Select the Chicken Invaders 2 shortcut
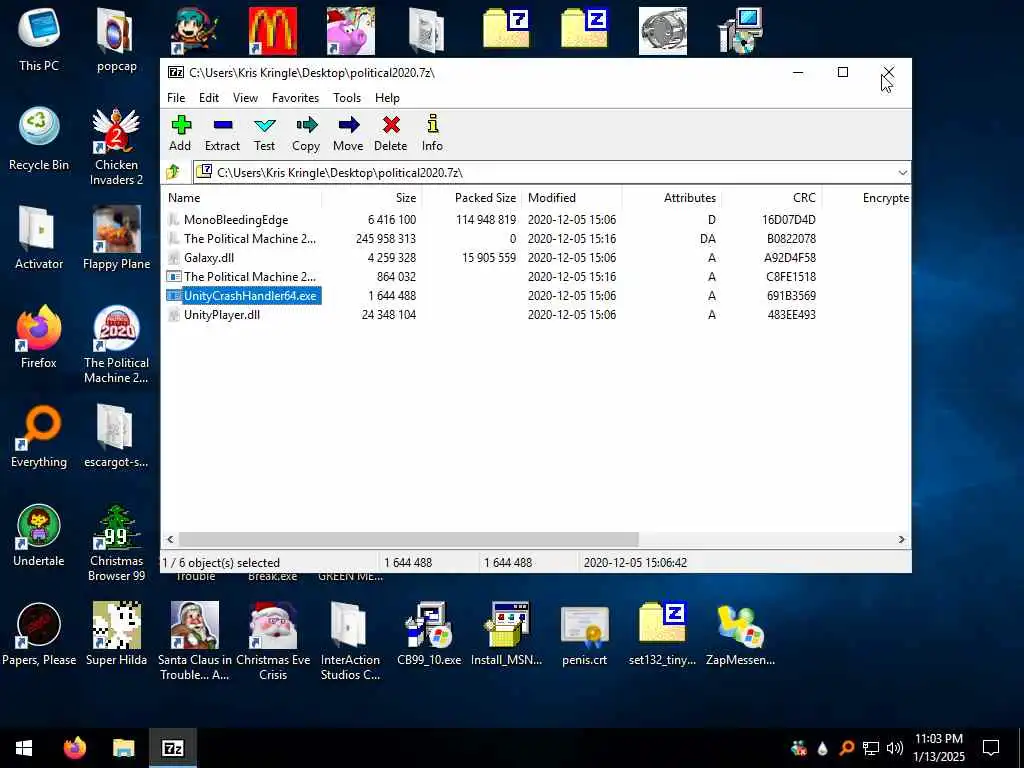The width and height of the screenshot is (1024, 768). (x=116, y=146)
